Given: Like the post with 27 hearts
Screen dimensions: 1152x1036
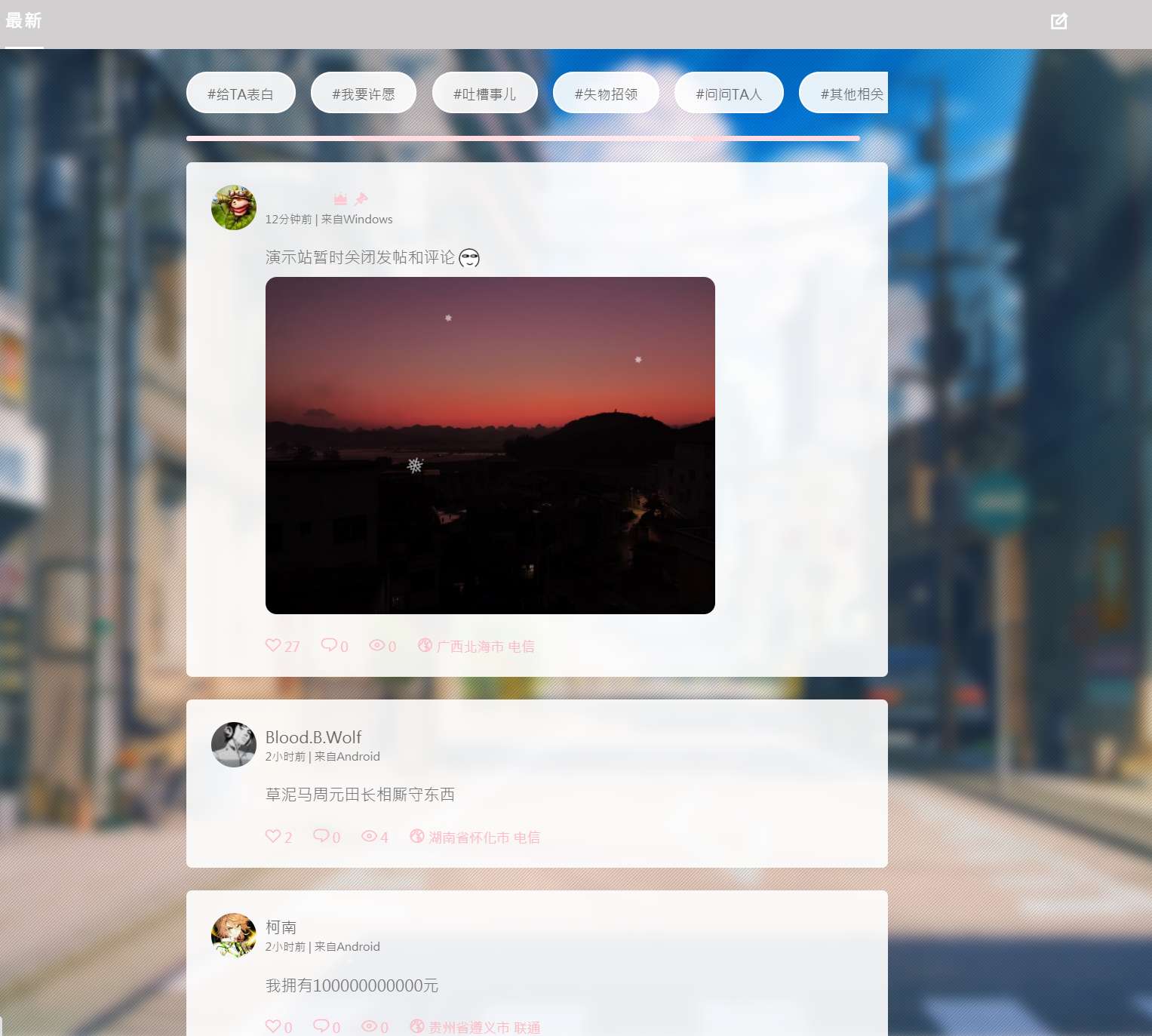Looking at the screenshot, I should coord(273,645).
